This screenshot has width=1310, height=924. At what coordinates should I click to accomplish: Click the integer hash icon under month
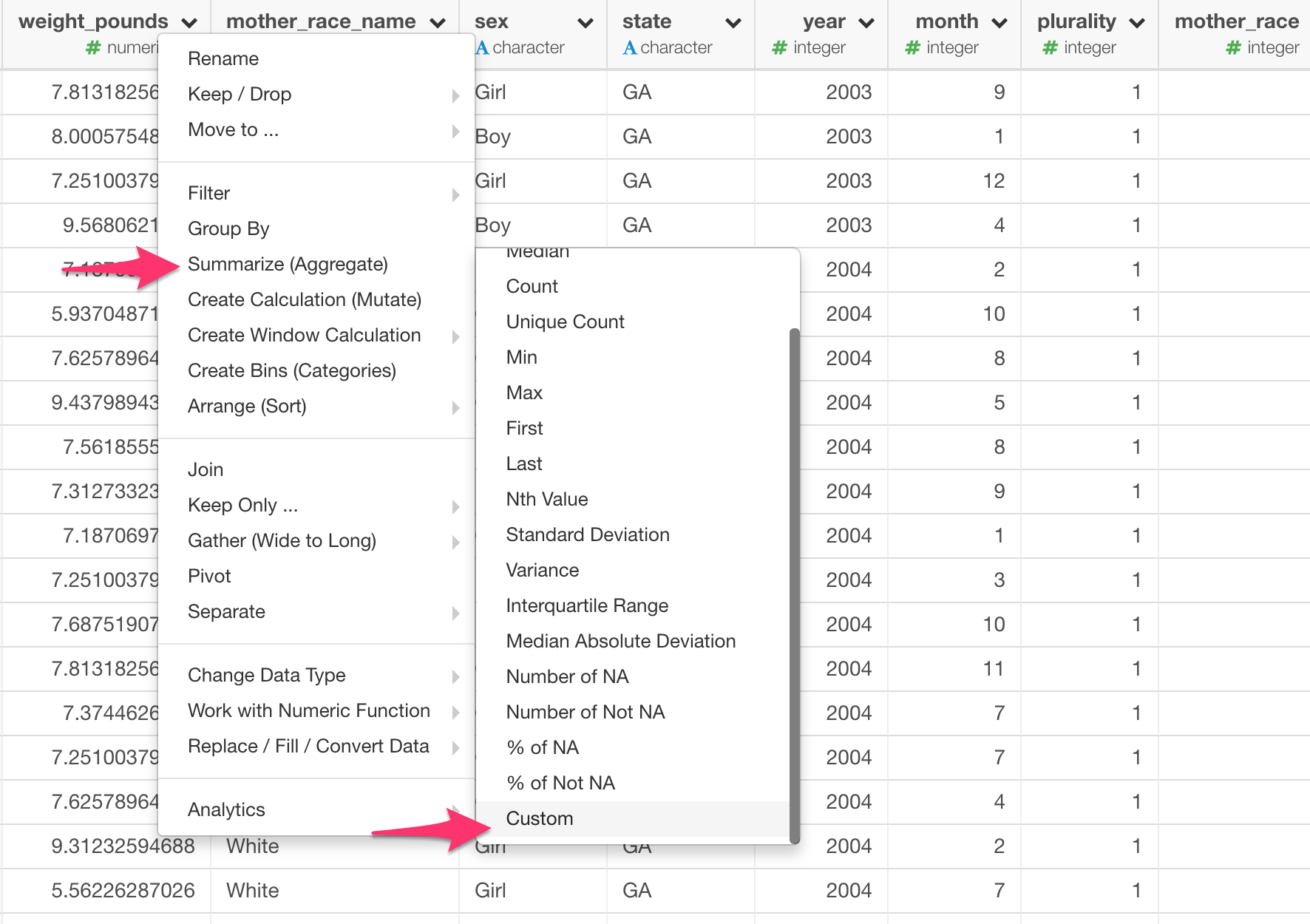tap(912, 48)
